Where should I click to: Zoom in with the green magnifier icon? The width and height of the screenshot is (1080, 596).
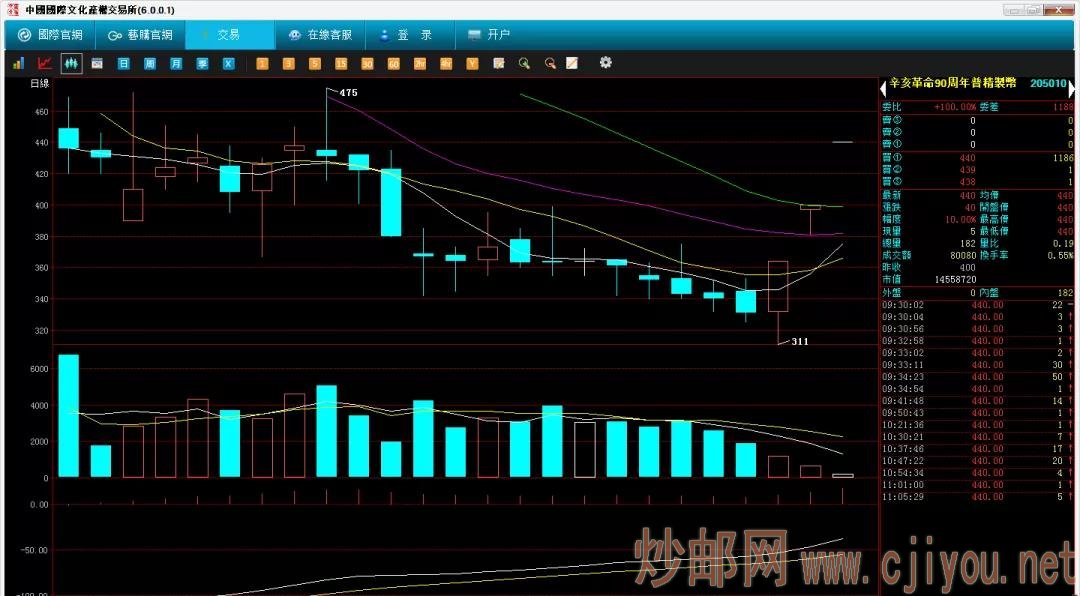point(525,63)
